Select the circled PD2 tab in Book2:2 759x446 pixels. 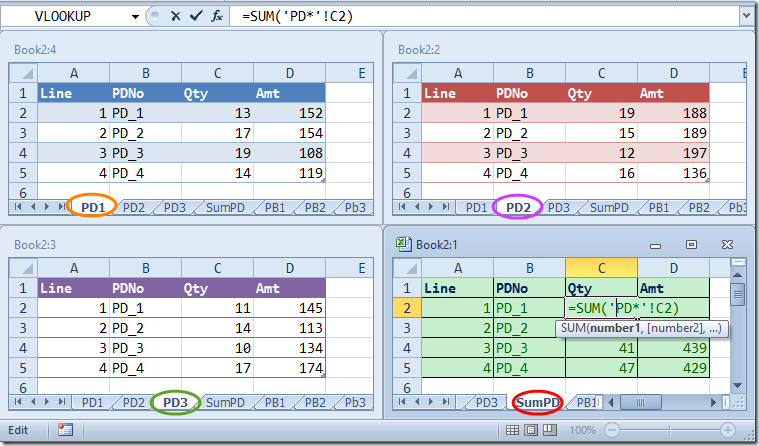click(x=518, y=207)
